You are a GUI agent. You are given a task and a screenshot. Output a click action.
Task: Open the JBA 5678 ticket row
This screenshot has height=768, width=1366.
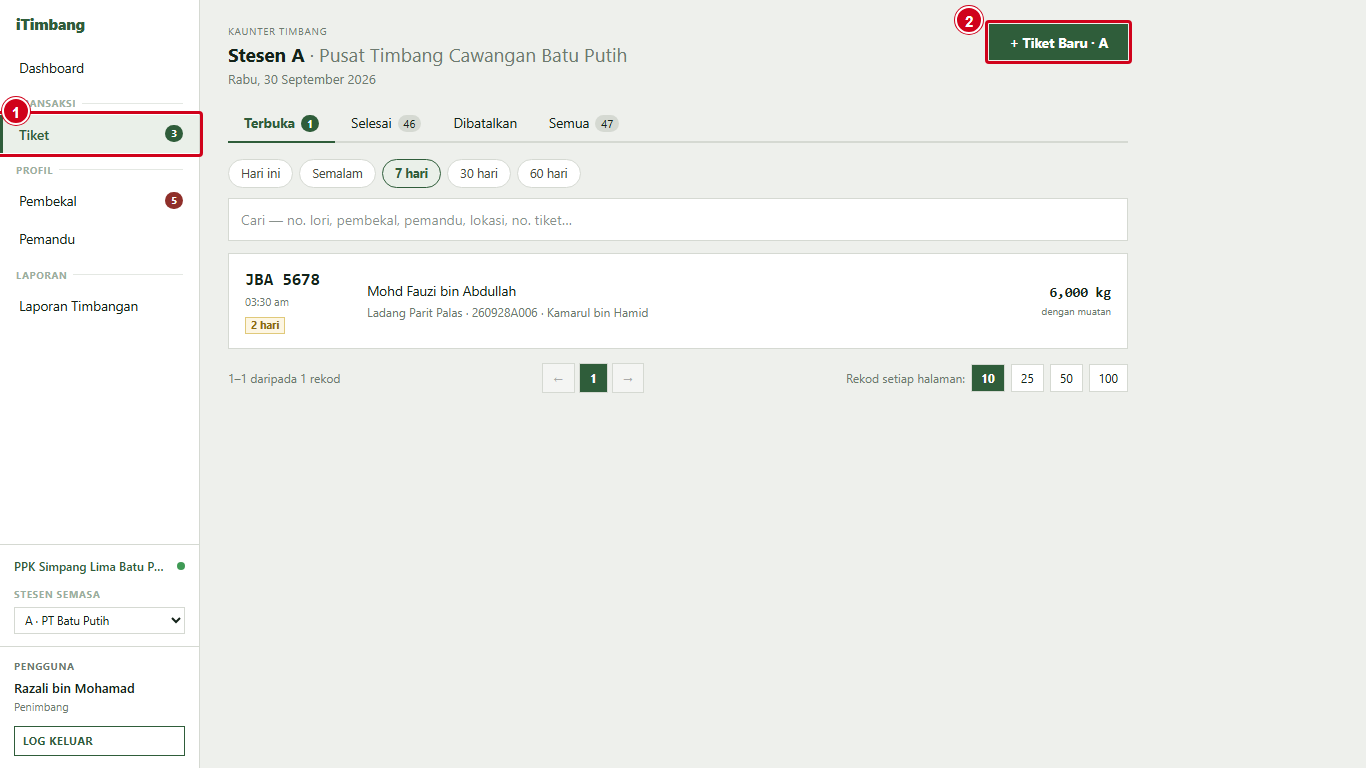(678, 301)
